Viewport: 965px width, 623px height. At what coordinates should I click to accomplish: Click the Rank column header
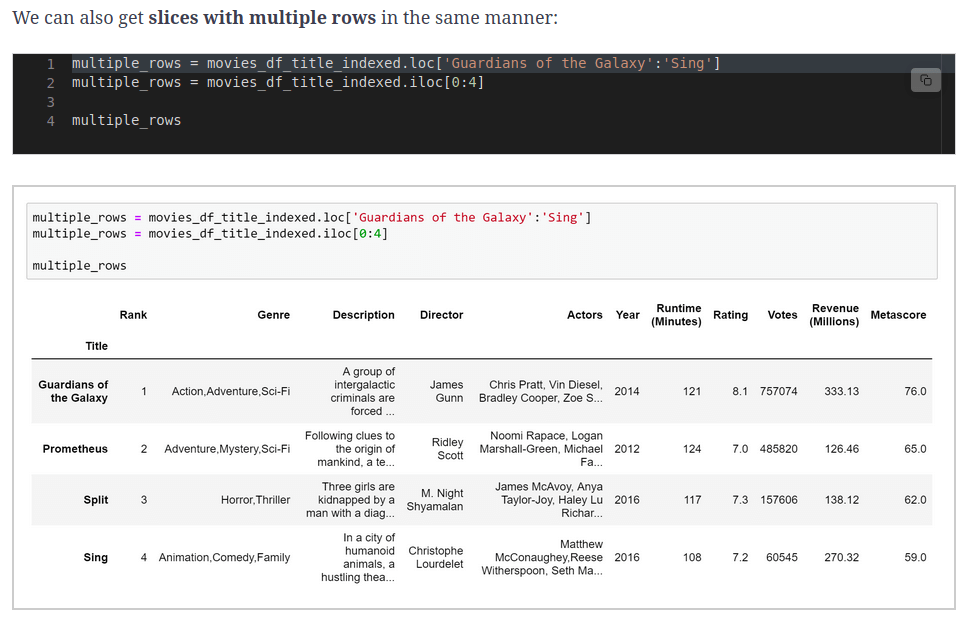click(133, 315)
